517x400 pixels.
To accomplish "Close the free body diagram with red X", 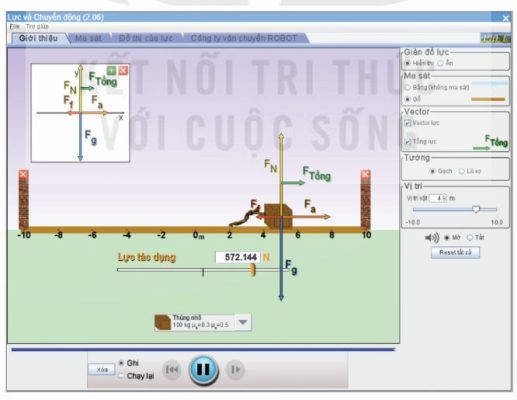I will (123, 70).
